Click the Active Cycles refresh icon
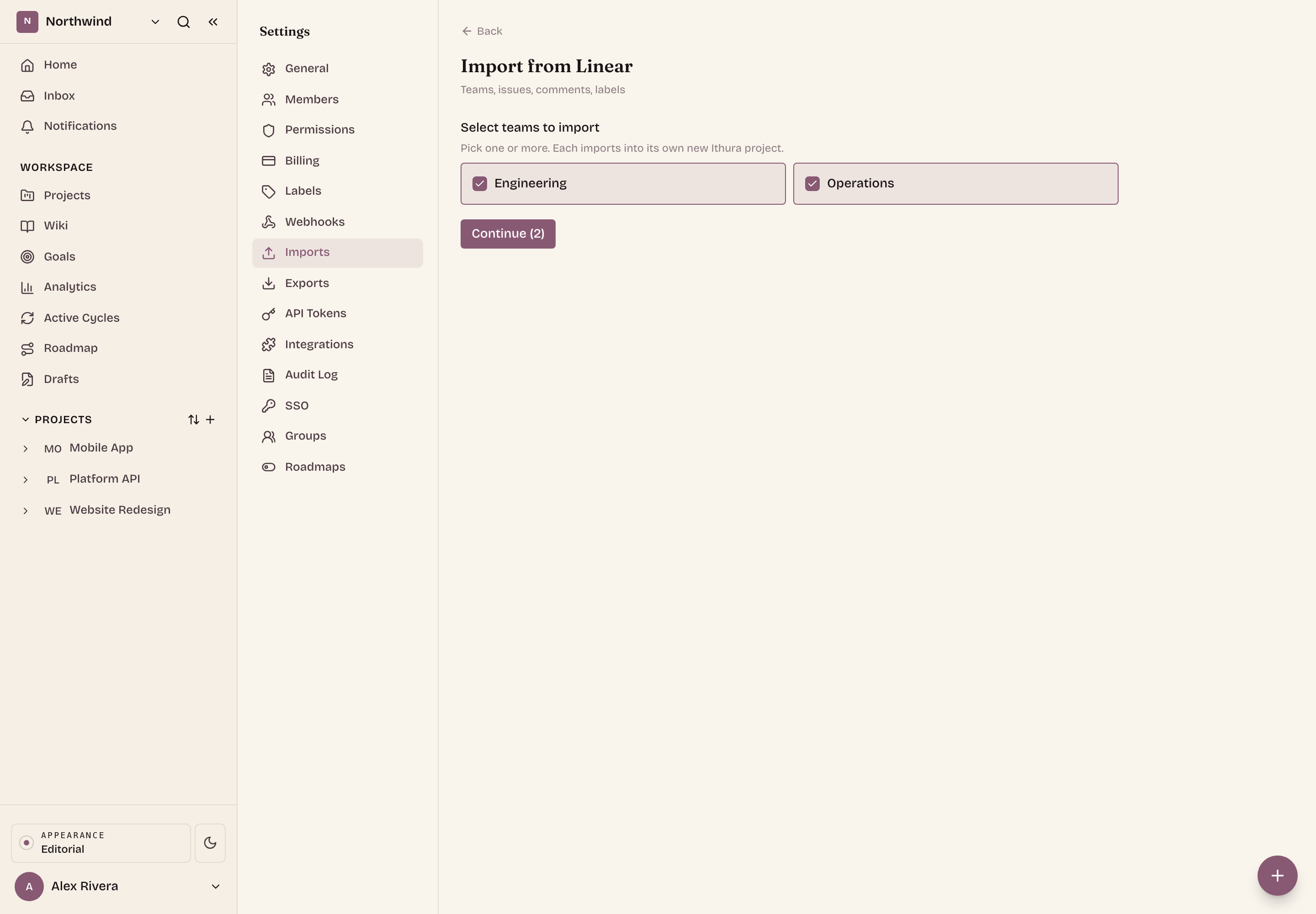Screen dimensions: 1316x914 [x=27, y=318]
